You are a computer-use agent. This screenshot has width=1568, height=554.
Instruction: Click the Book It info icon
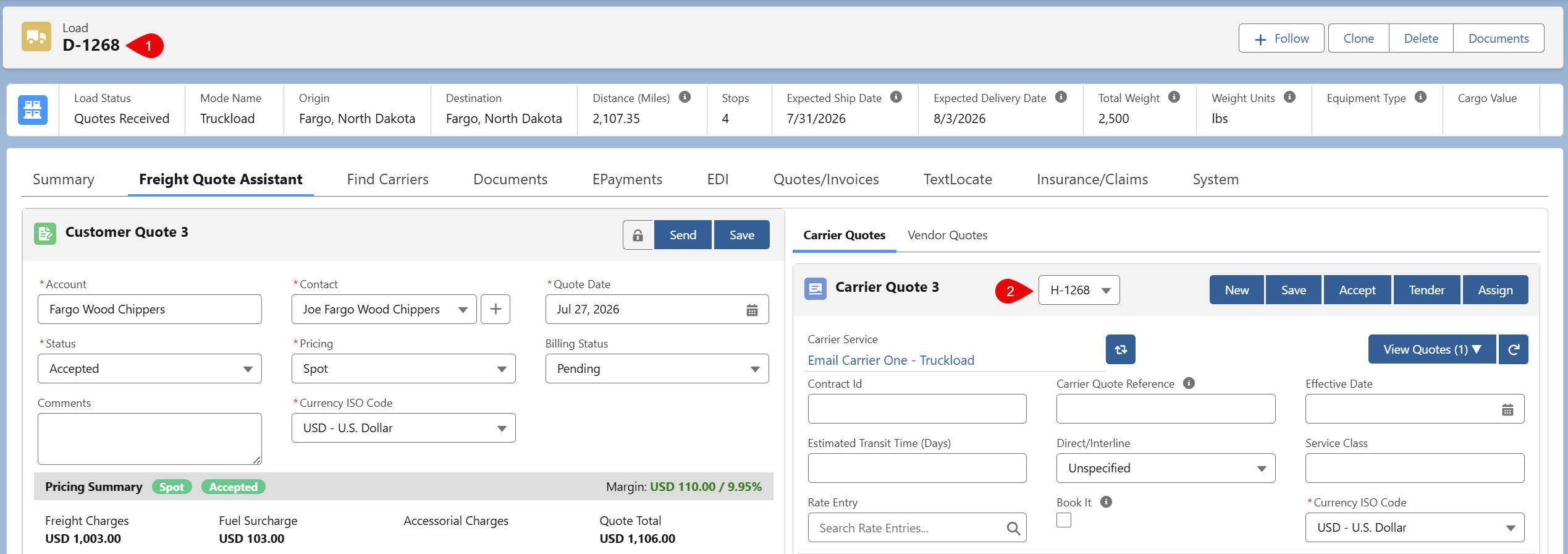[1106, 501]
